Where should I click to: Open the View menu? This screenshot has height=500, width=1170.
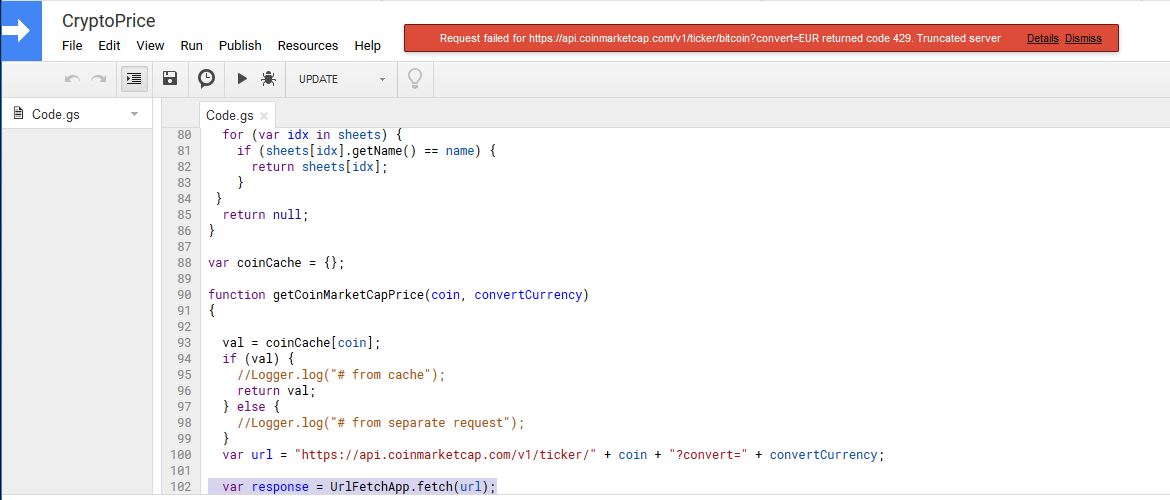pyautogui.click(x=150, y=46)
